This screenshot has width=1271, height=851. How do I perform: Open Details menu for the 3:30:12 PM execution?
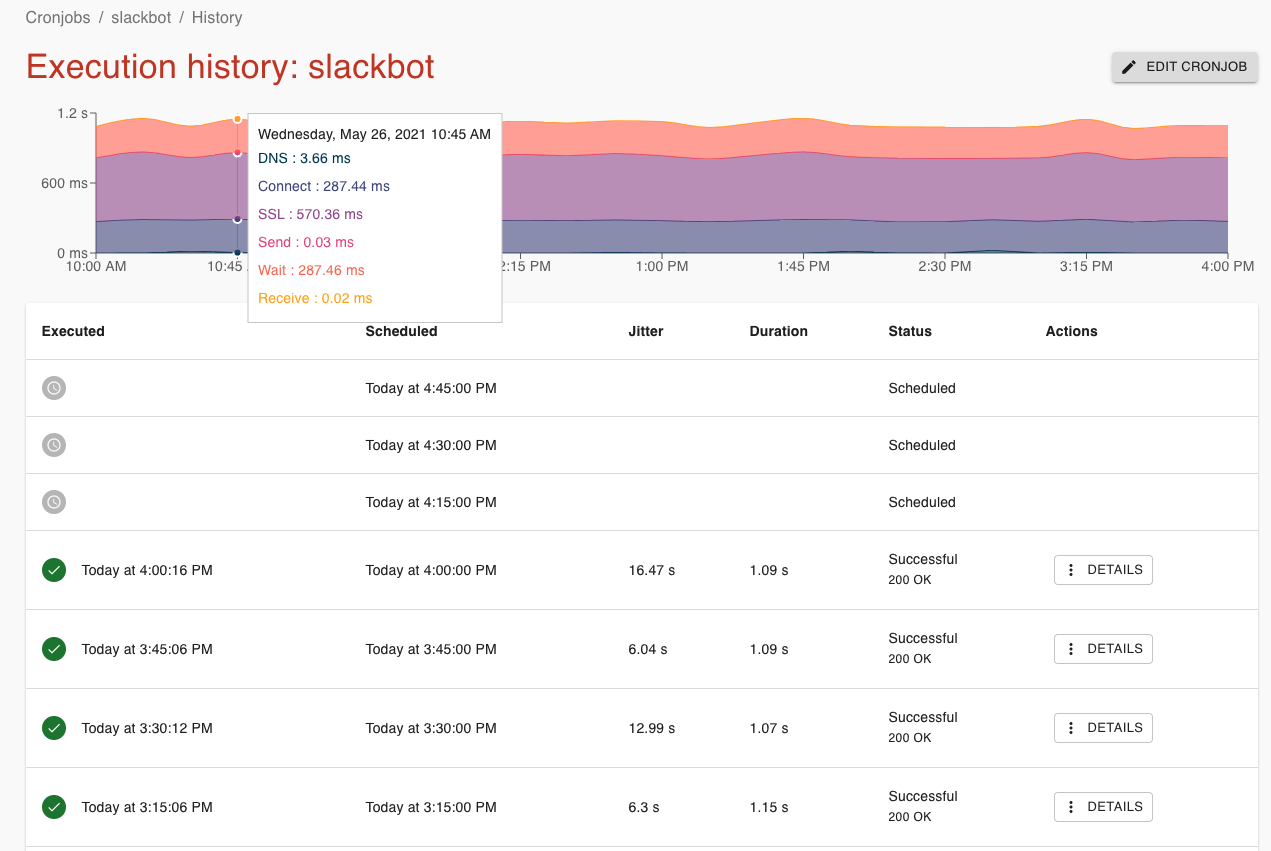tap(1103, 728)
